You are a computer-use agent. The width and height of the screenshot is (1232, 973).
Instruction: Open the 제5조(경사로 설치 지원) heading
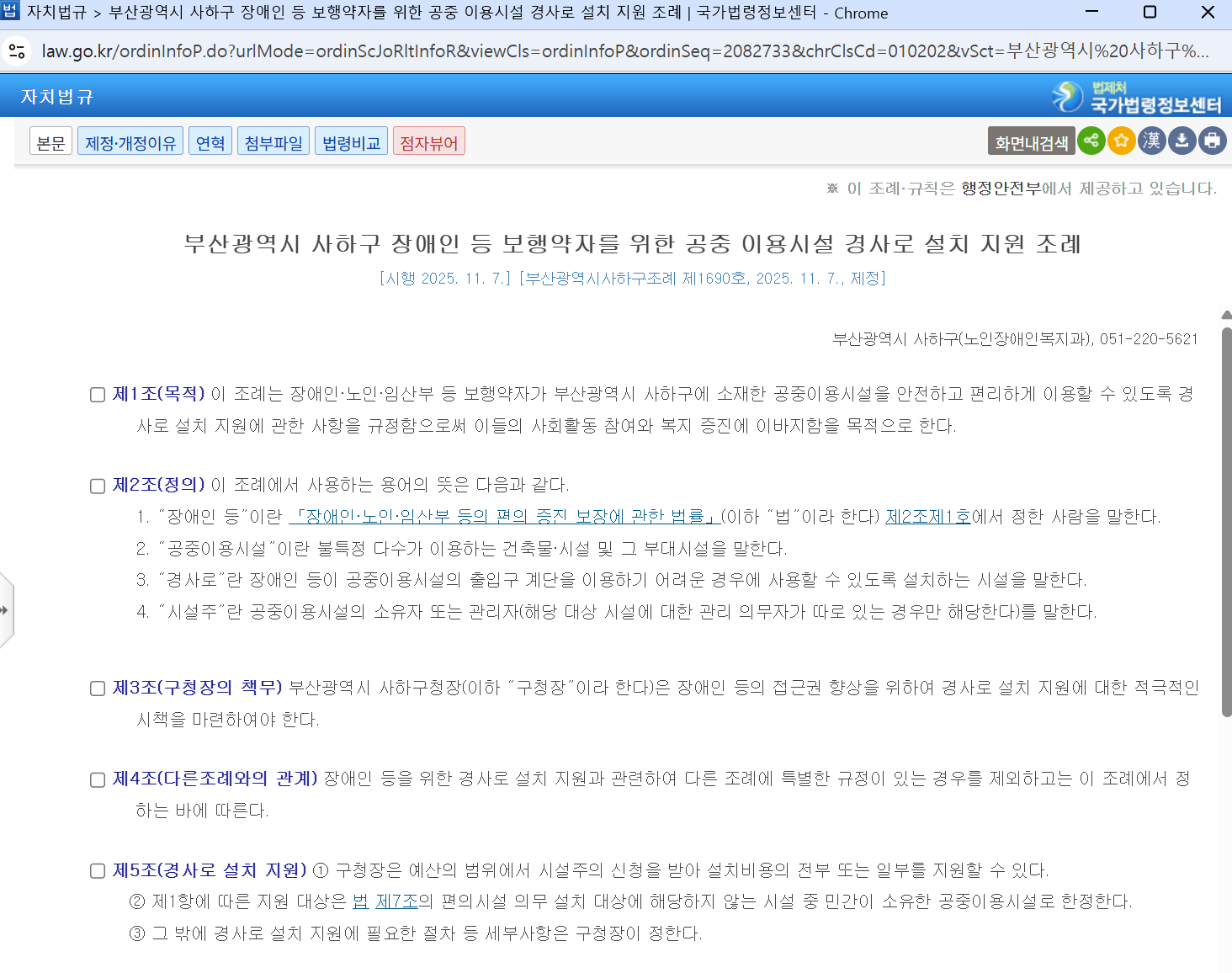click(x=210, y=870)
